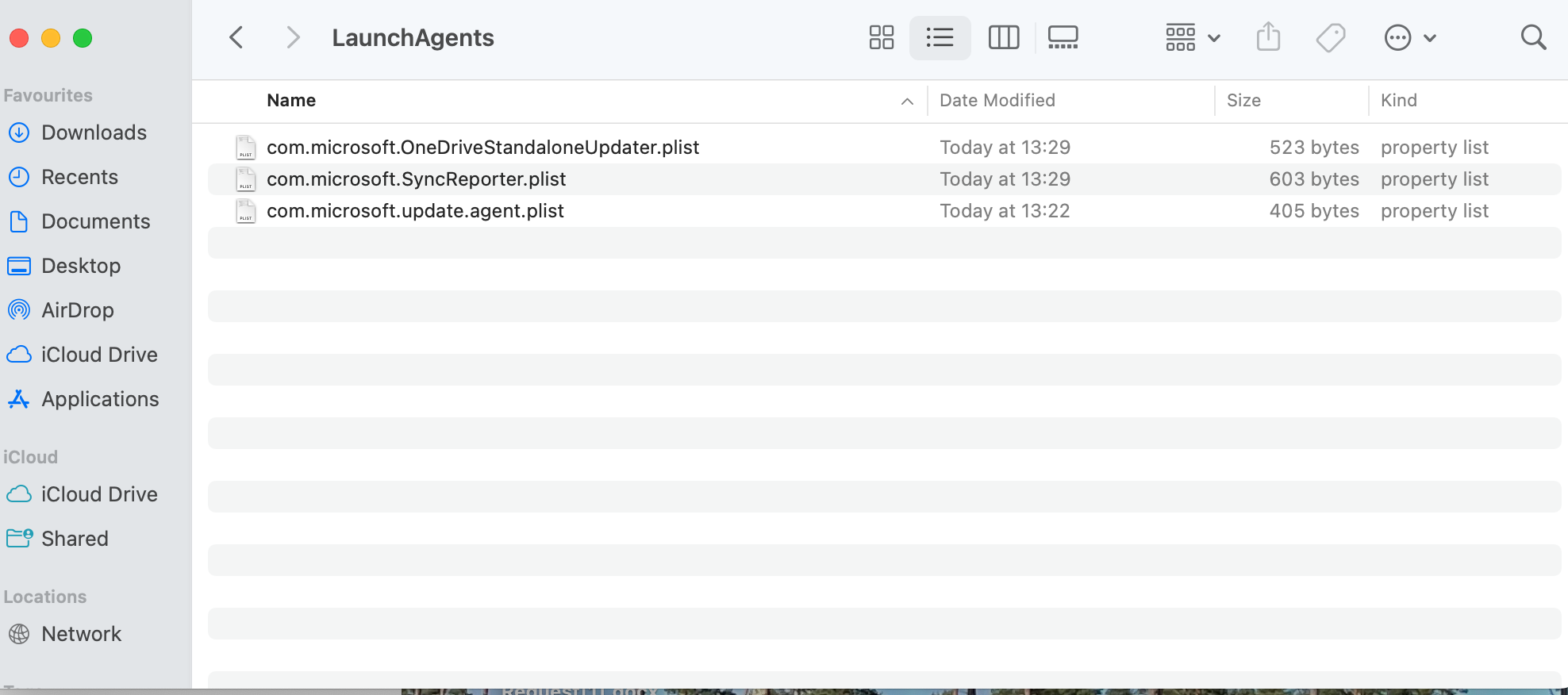
Task: Open the Share menu icon
Action: pos(1268,36)
